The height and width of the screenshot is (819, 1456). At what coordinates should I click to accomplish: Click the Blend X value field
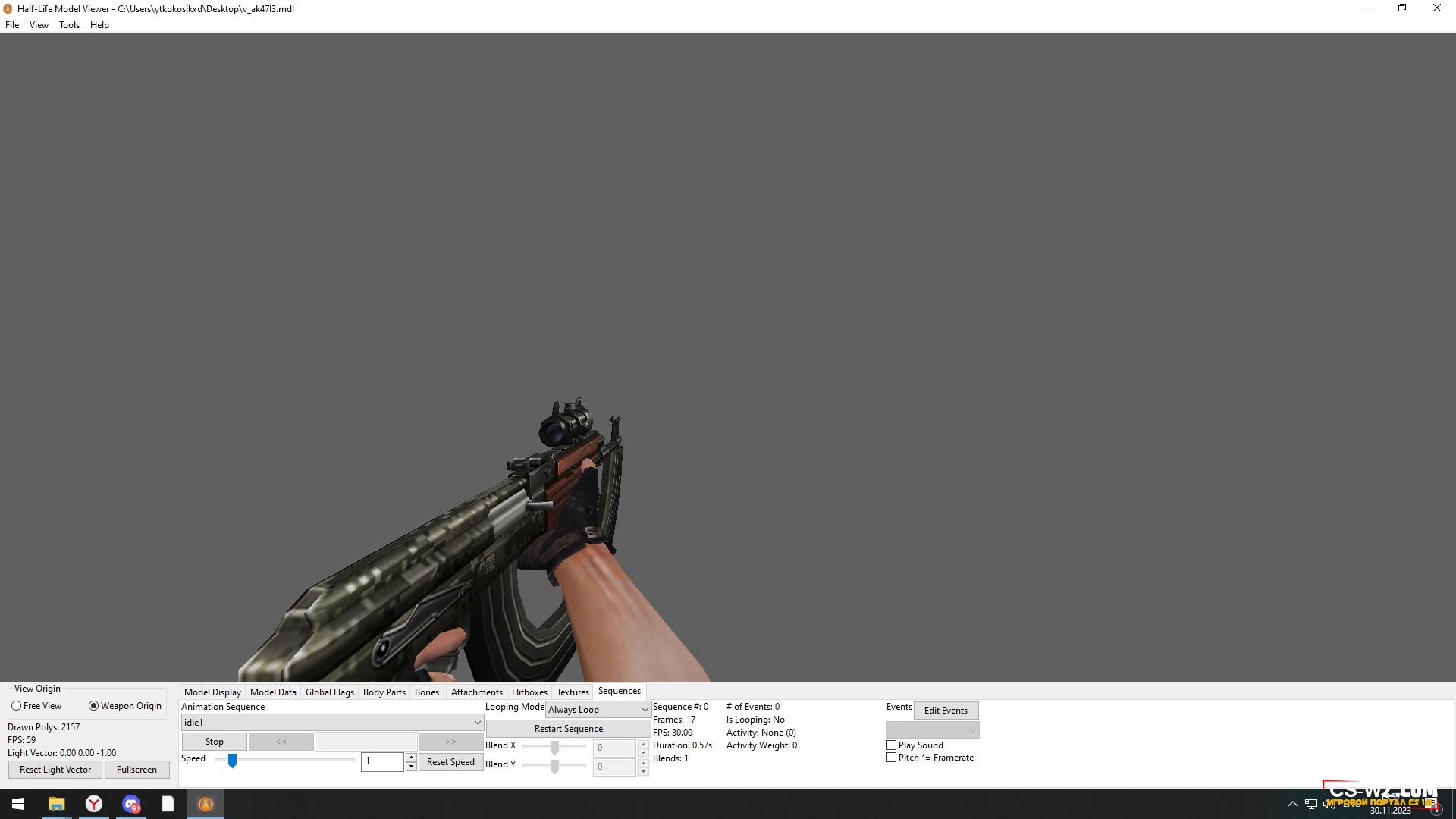click(x=615, y=748)
